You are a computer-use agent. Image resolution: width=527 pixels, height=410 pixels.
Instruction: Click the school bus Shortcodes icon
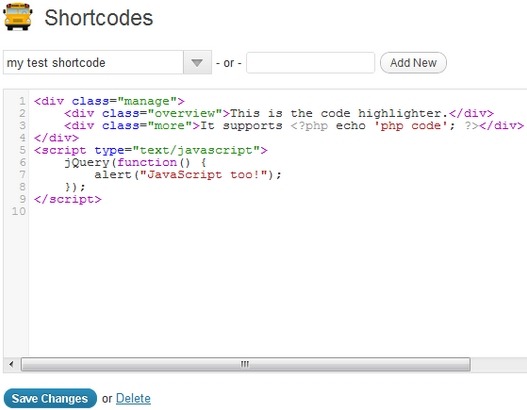[17, 16]
